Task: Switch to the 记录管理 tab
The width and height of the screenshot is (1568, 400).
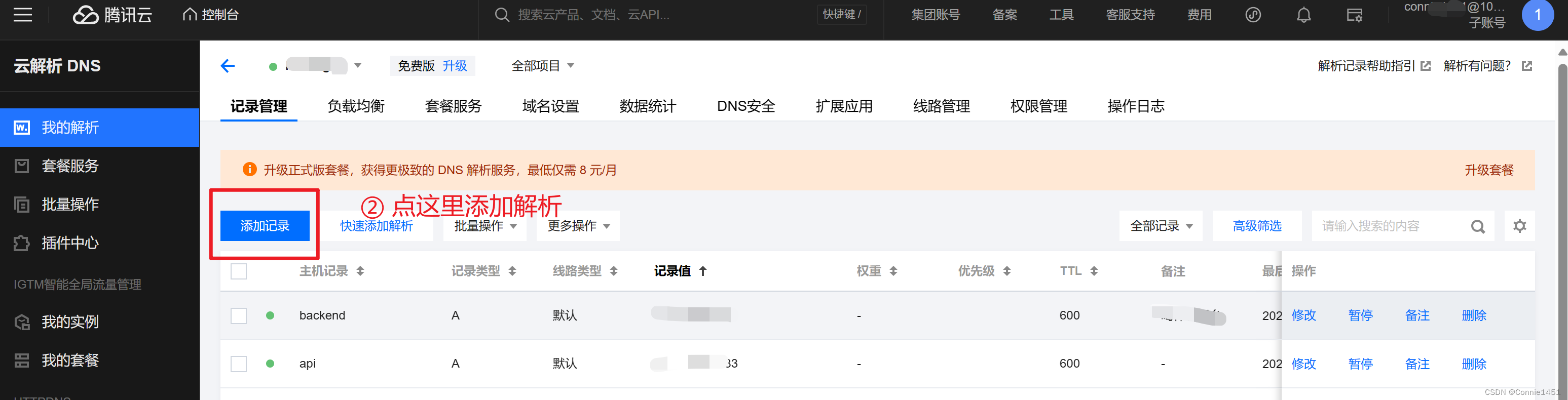Action: click(x=258, y=106)
